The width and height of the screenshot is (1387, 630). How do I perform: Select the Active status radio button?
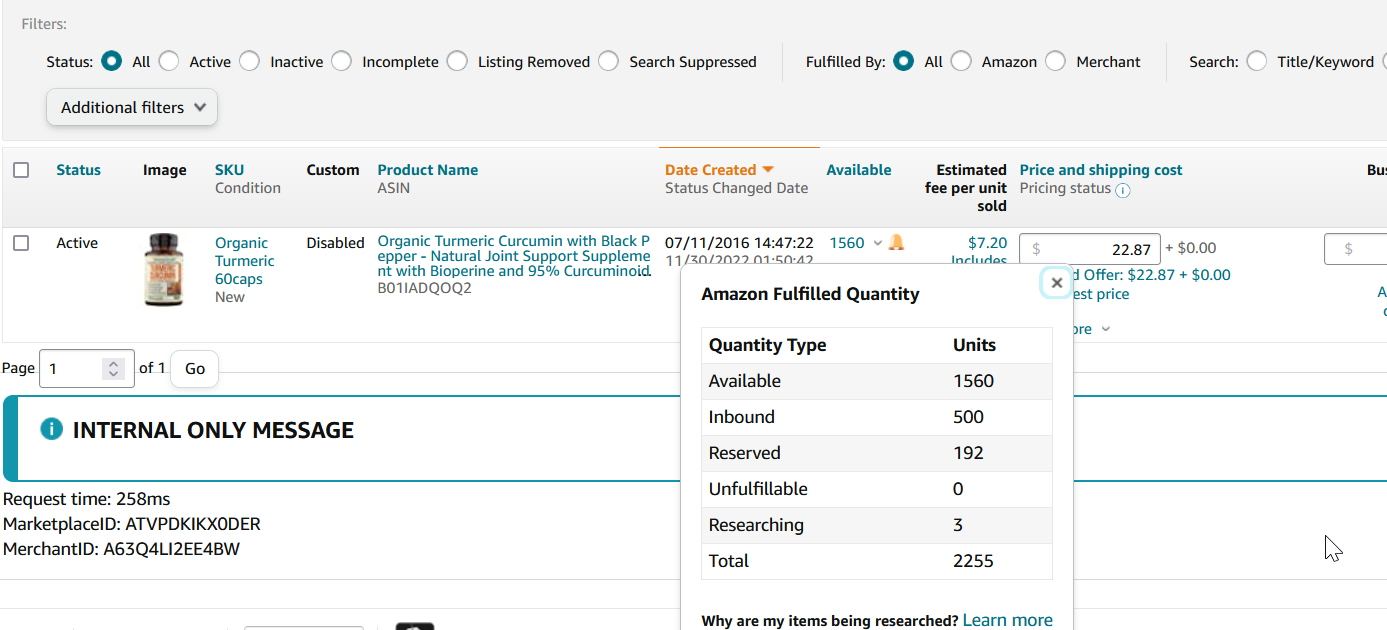pos(169,62)
